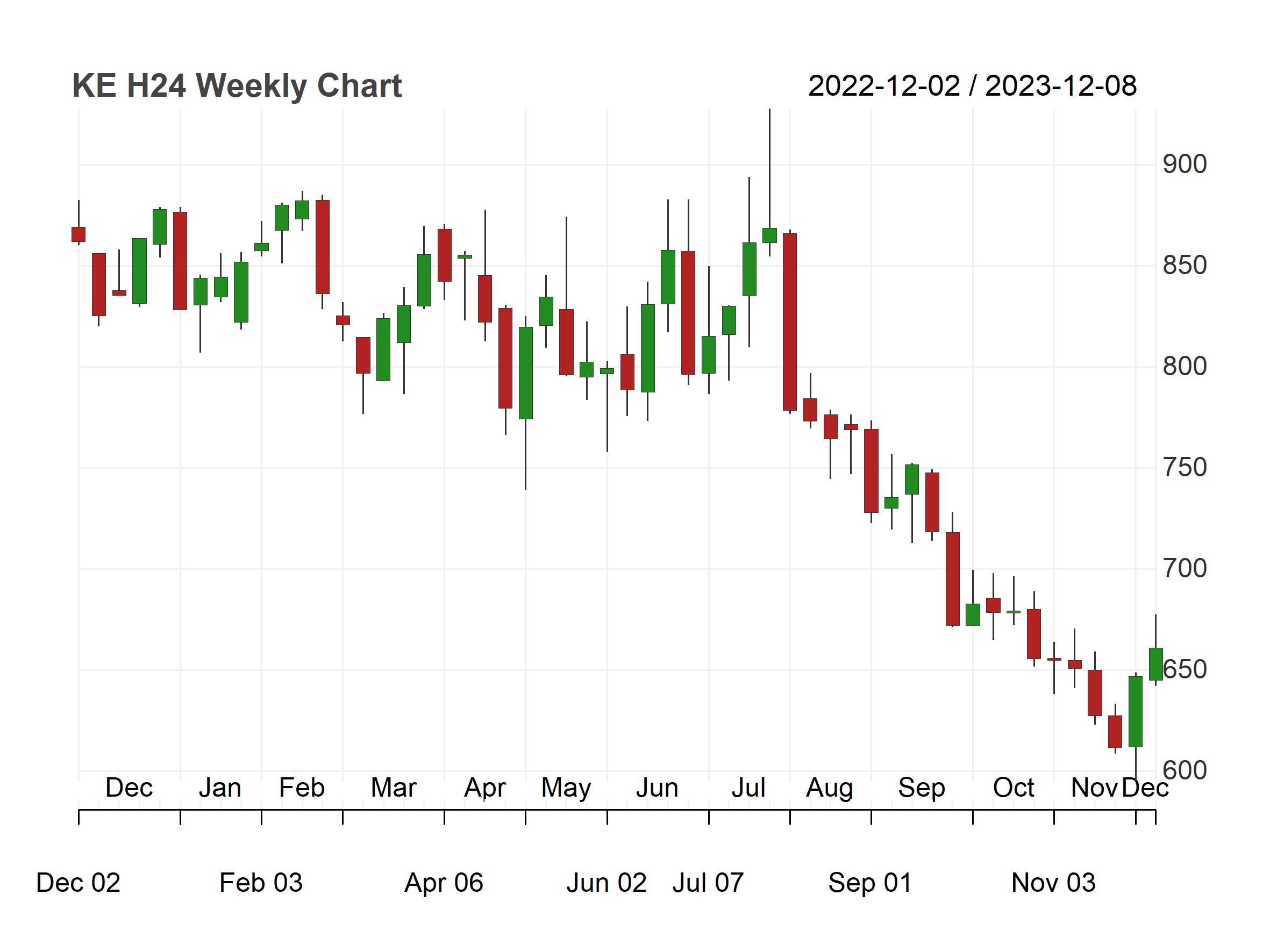Screen dimensions: 1270x952
Task: Click the last green candlestick in December
Action: tap(1156, 664)
